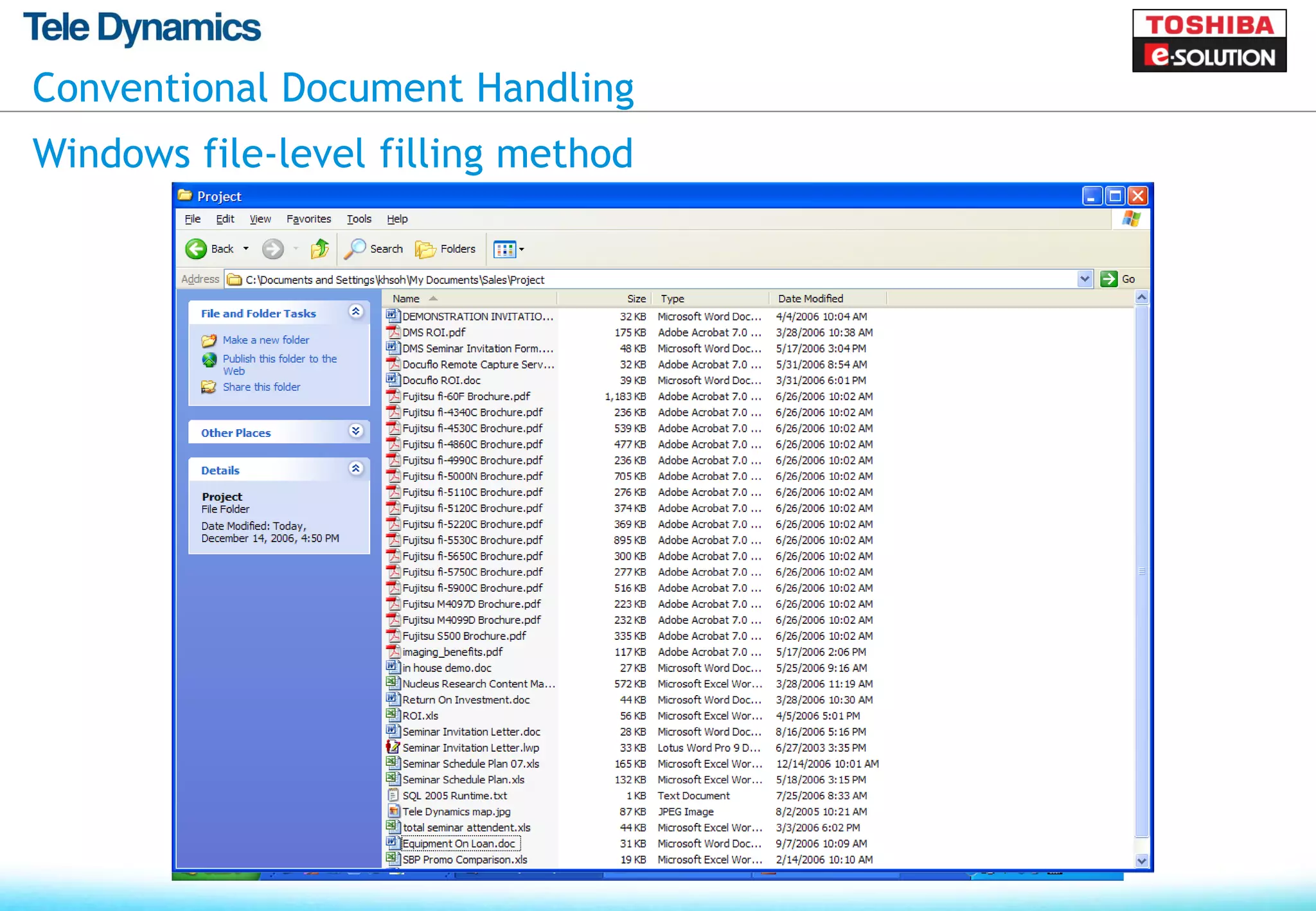This screenshot has height=911, width=1316.
Task: Click the scrollbar up arrow
Action: click(1142, 297)
